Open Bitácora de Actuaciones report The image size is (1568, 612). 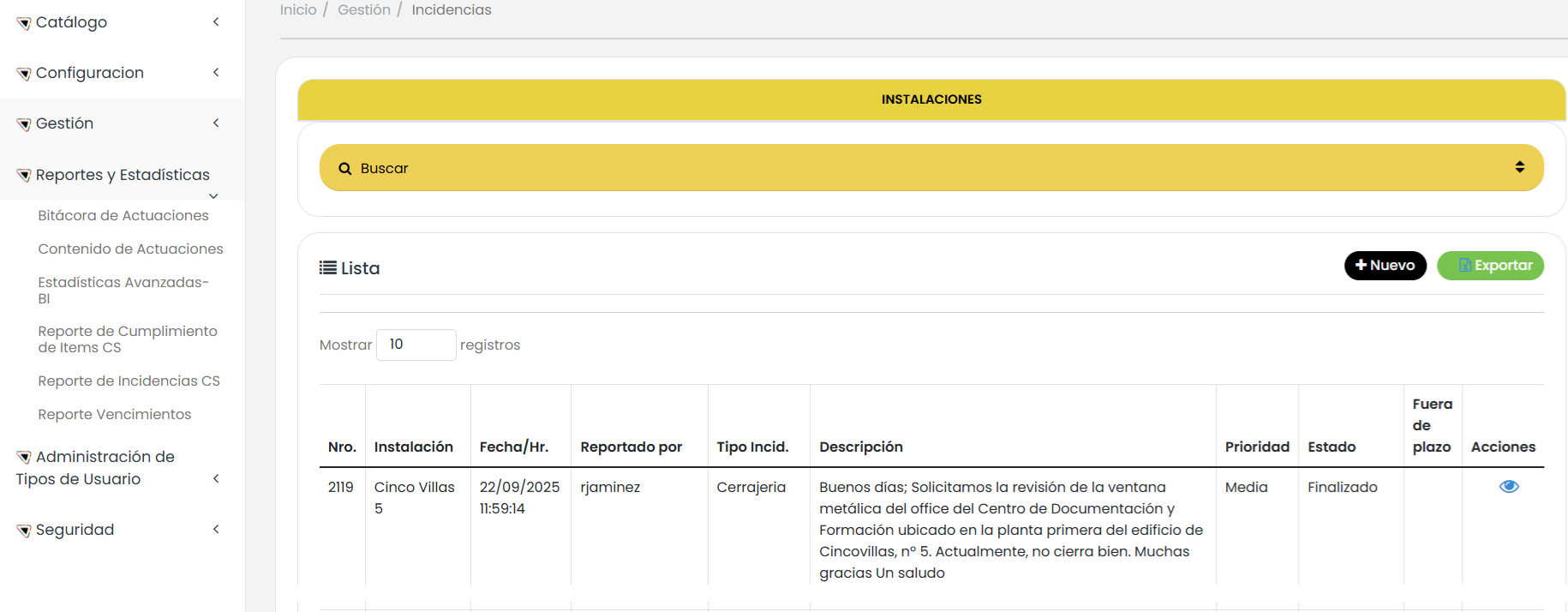tap(123, 216)
